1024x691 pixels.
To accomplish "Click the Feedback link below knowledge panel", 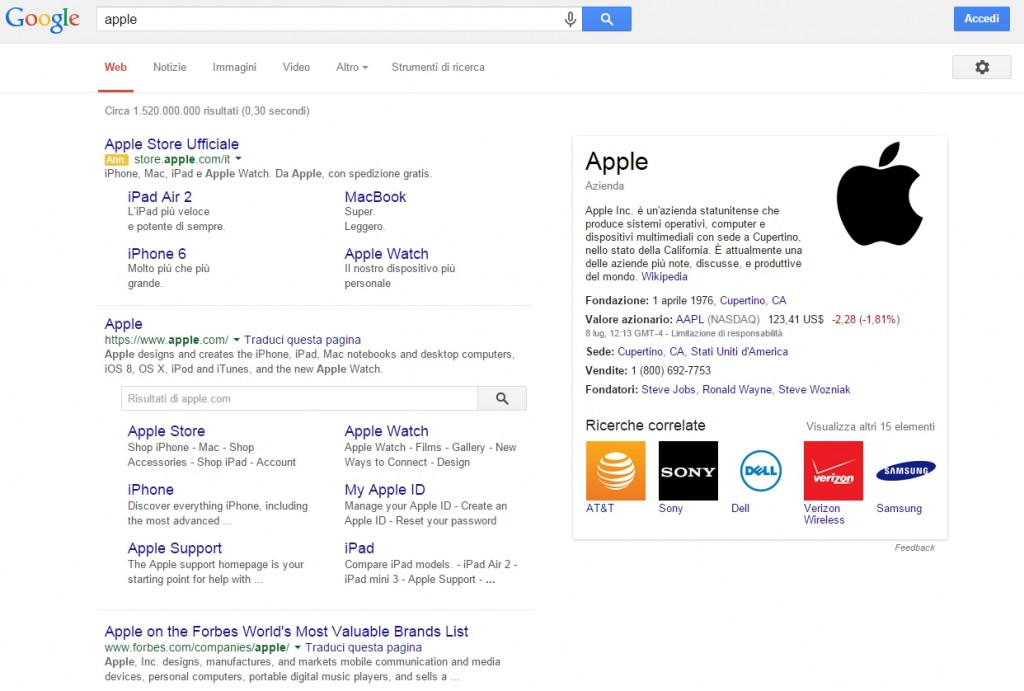I will click(x=914, y=548).
